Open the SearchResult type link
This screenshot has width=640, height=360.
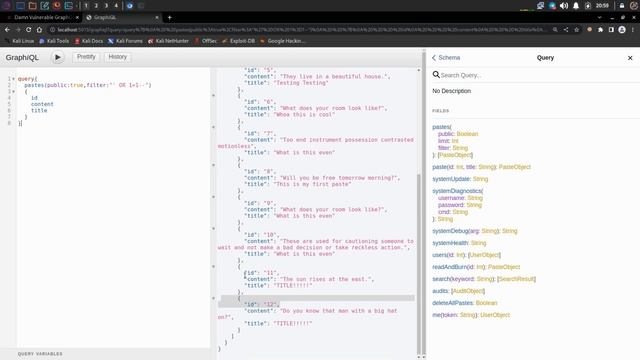coord(516,279)
